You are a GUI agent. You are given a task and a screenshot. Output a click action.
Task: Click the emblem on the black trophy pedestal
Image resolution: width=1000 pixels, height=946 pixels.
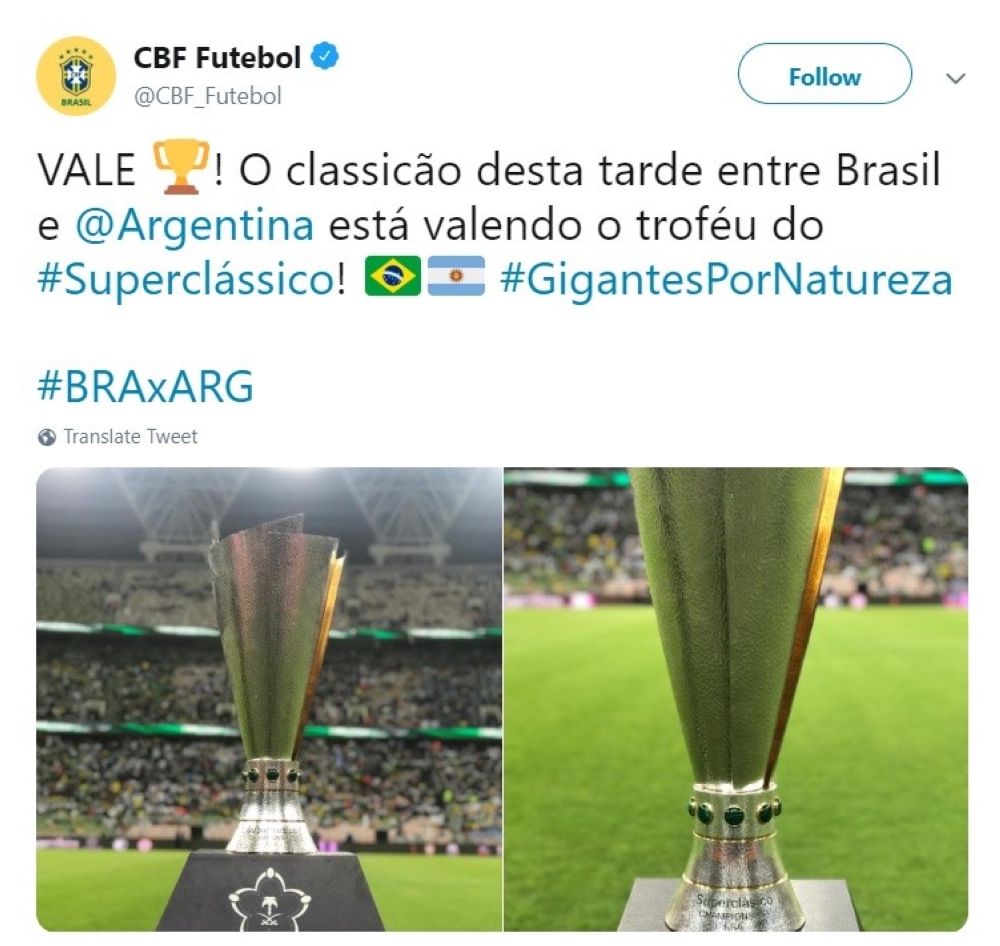pos(270,899)
